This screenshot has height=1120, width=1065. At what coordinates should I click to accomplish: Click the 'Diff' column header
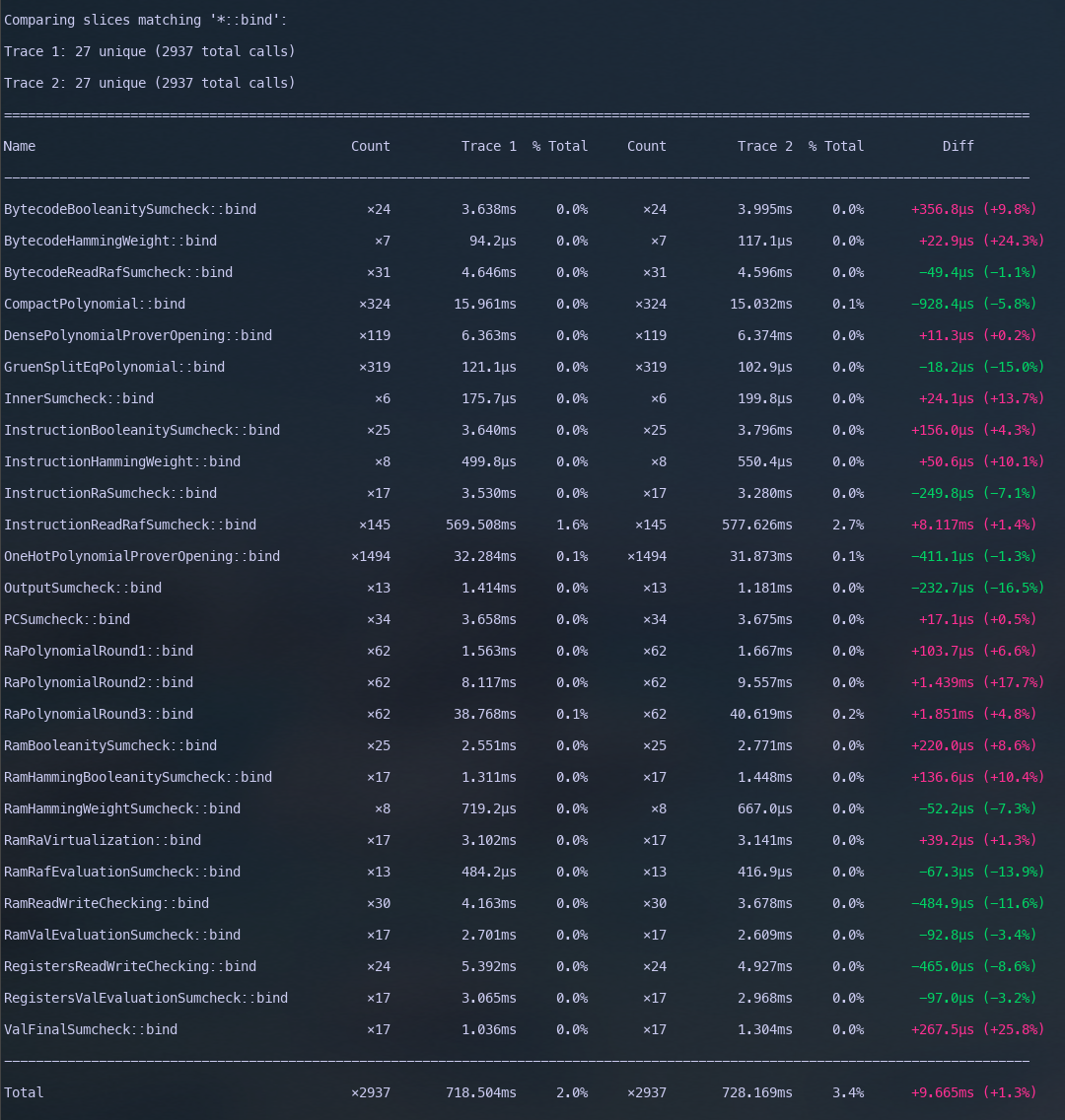(958, 146)
